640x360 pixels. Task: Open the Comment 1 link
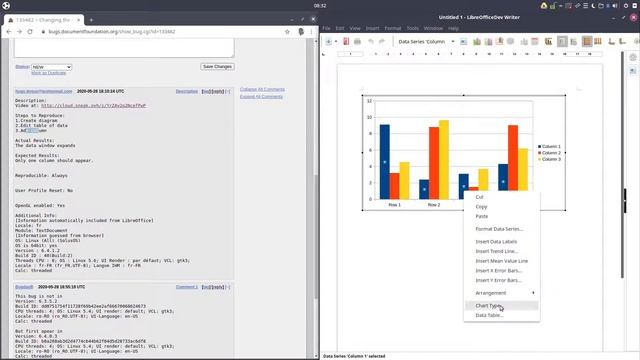pos(187,287)
